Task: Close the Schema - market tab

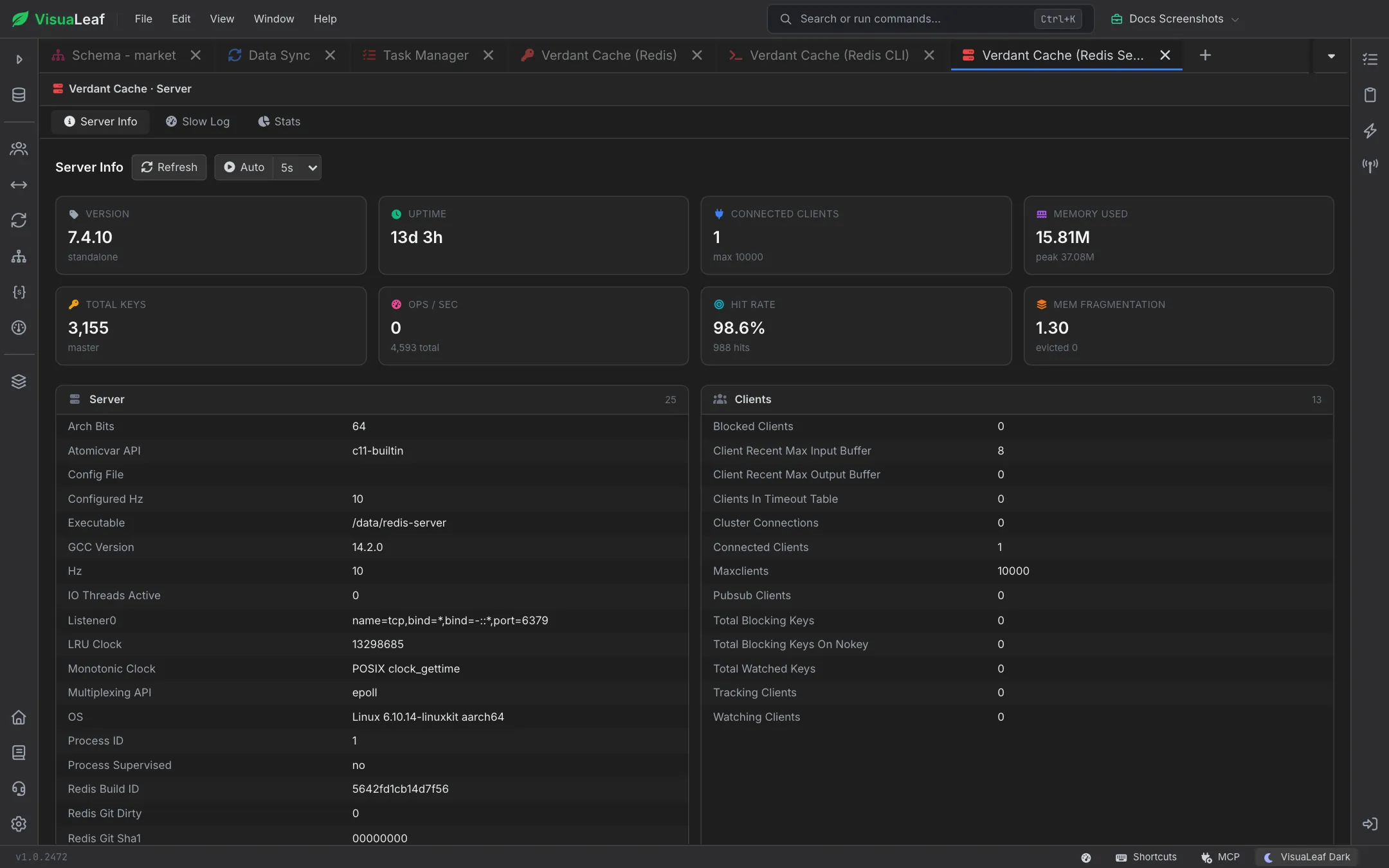Action: tap(195, 55)
